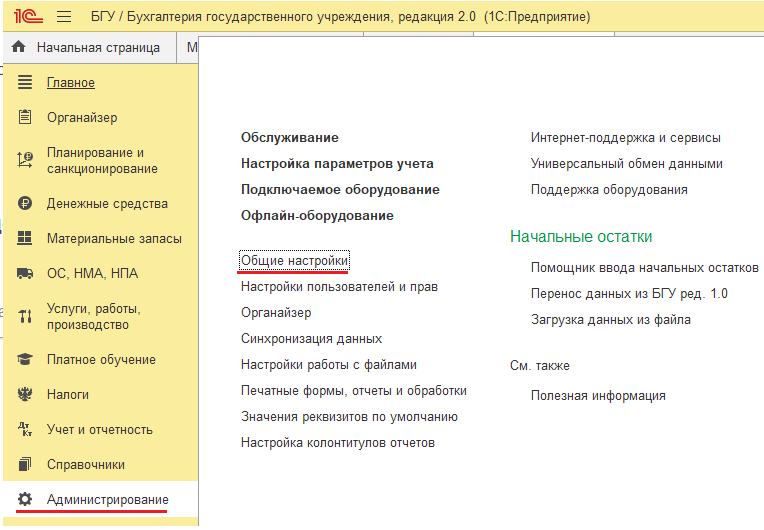Screen dimensions: 764x530
Task: Click the home icon on start page tab
Action: [19, 47]
